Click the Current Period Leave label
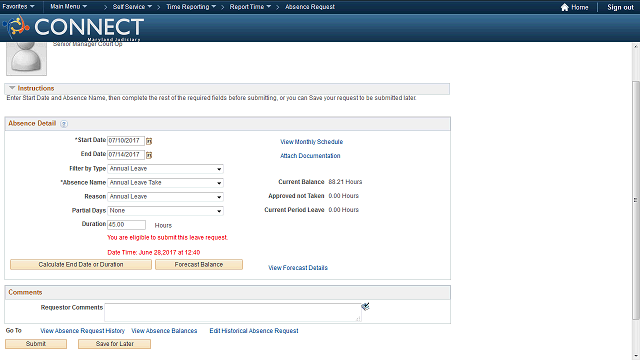This screenshot has height=360, width=640. pos(294,209)
